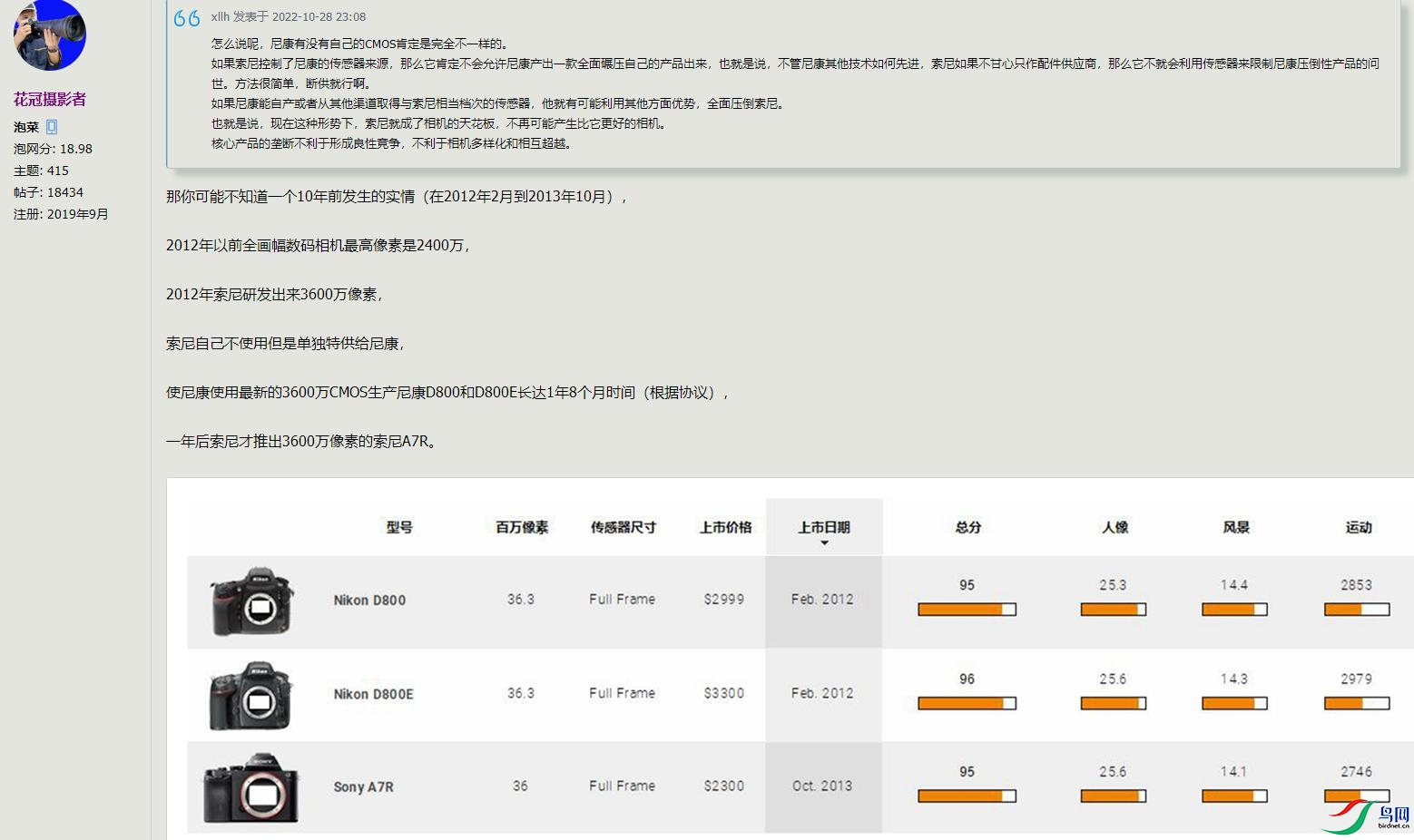Click the Nikon D800 model name
1414x840 pixels.
(369, 601)
